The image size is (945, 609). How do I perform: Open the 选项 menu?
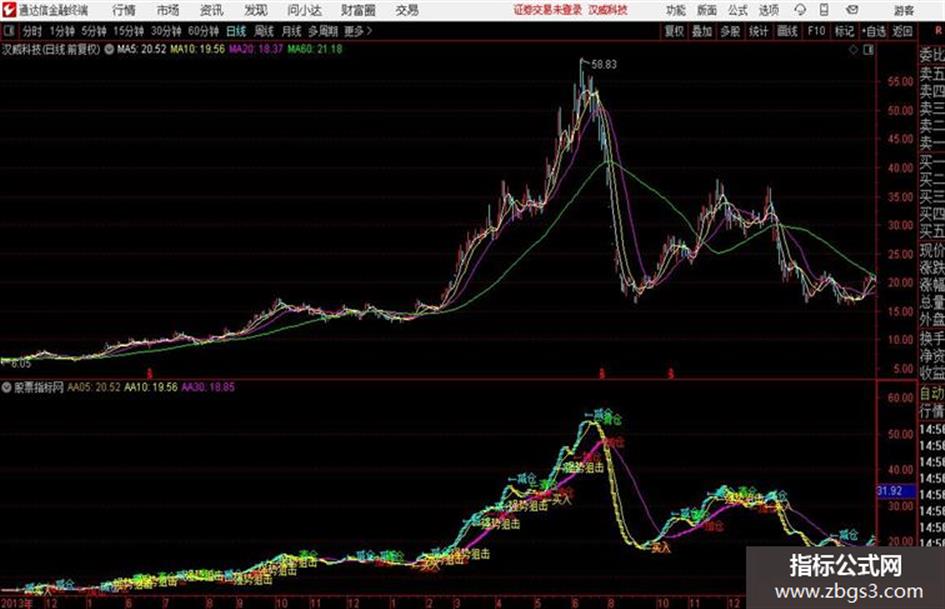click(x=768, y=10)
